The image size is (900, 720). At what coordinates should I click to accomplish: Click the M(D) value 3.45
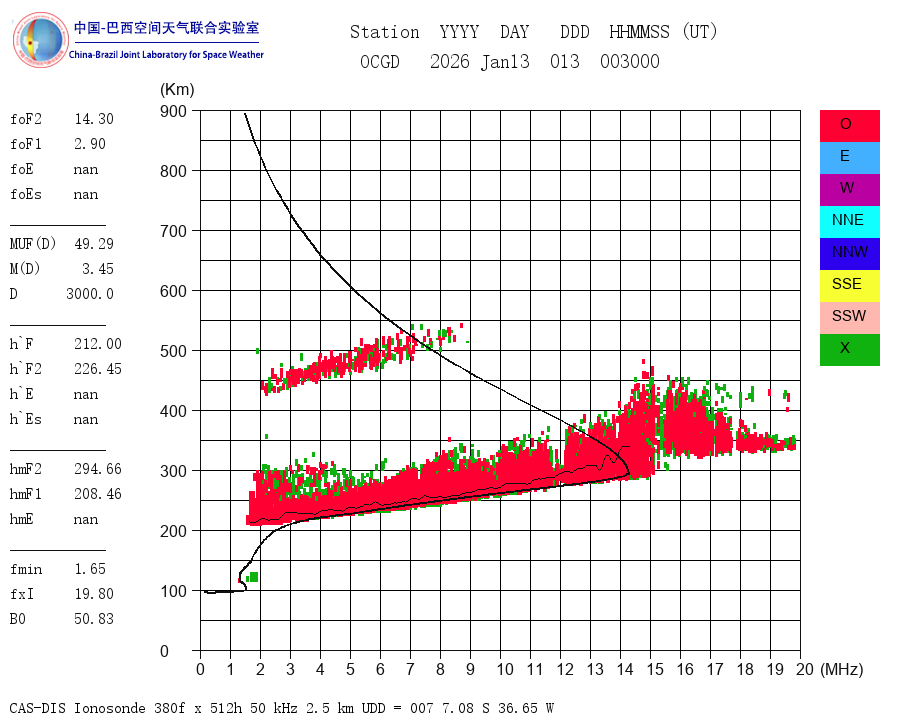(x=98, y=269)
